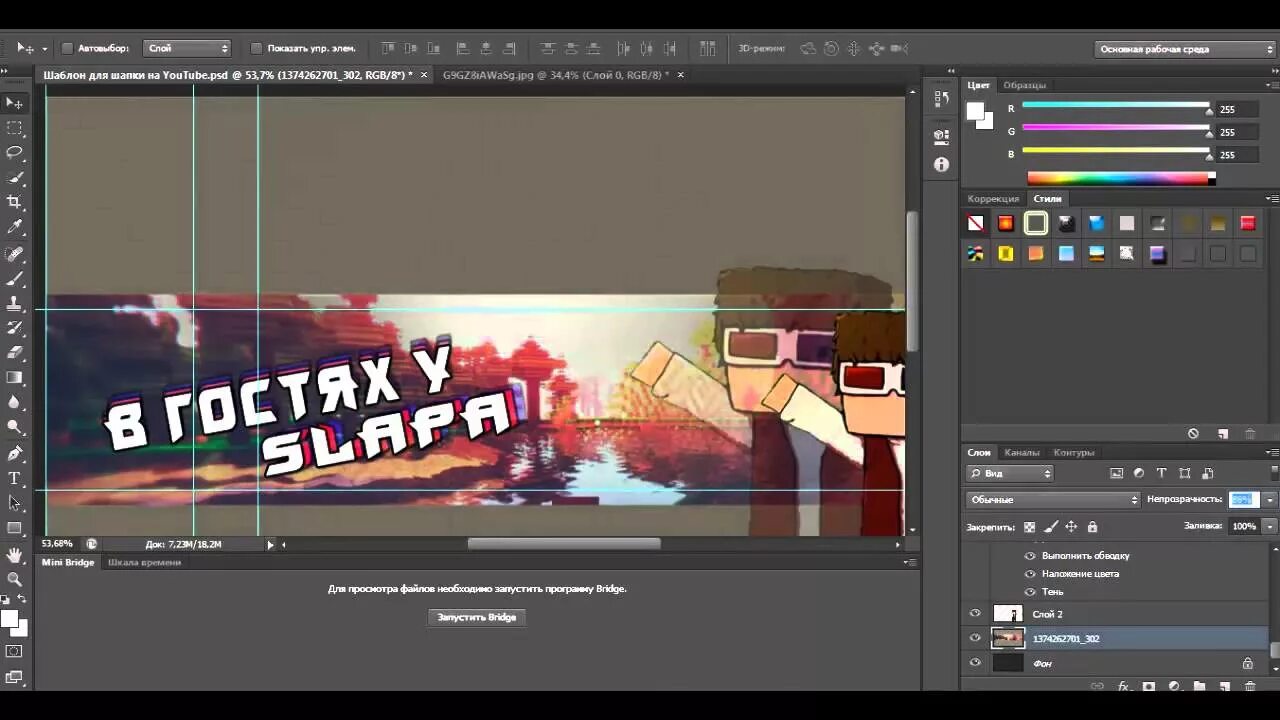
Task: Hide the Фон layer
Action: (975, 662)
